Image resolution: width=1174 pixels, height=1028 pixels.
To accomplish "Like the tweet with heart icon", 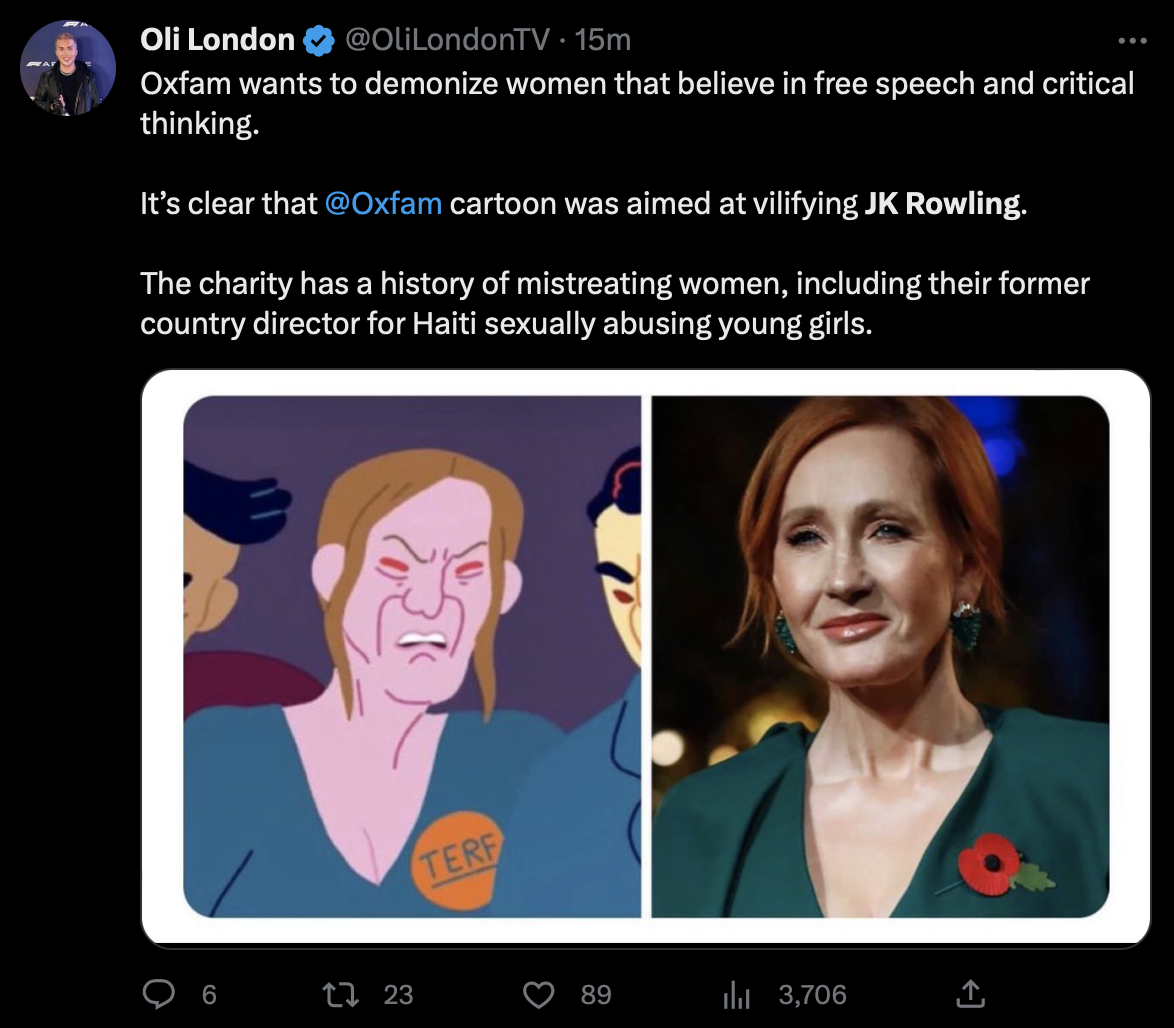I will 538,994.
